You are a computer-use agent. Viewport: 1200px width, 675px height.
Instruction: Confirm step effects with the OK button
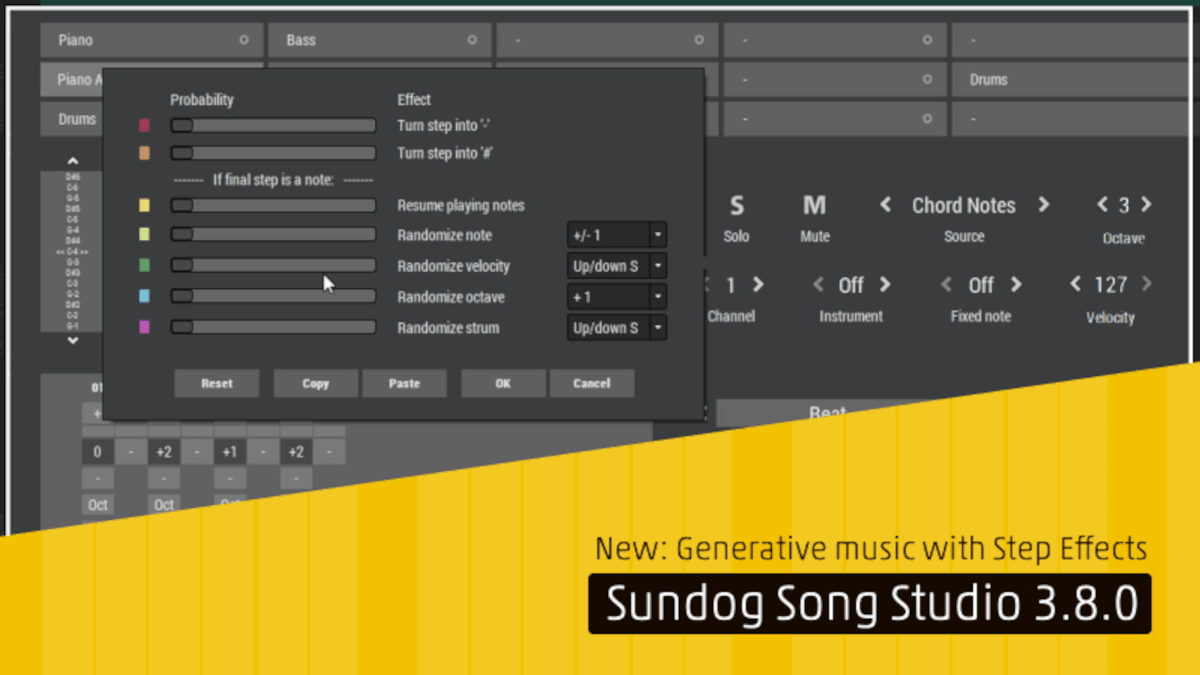(503, 383)
